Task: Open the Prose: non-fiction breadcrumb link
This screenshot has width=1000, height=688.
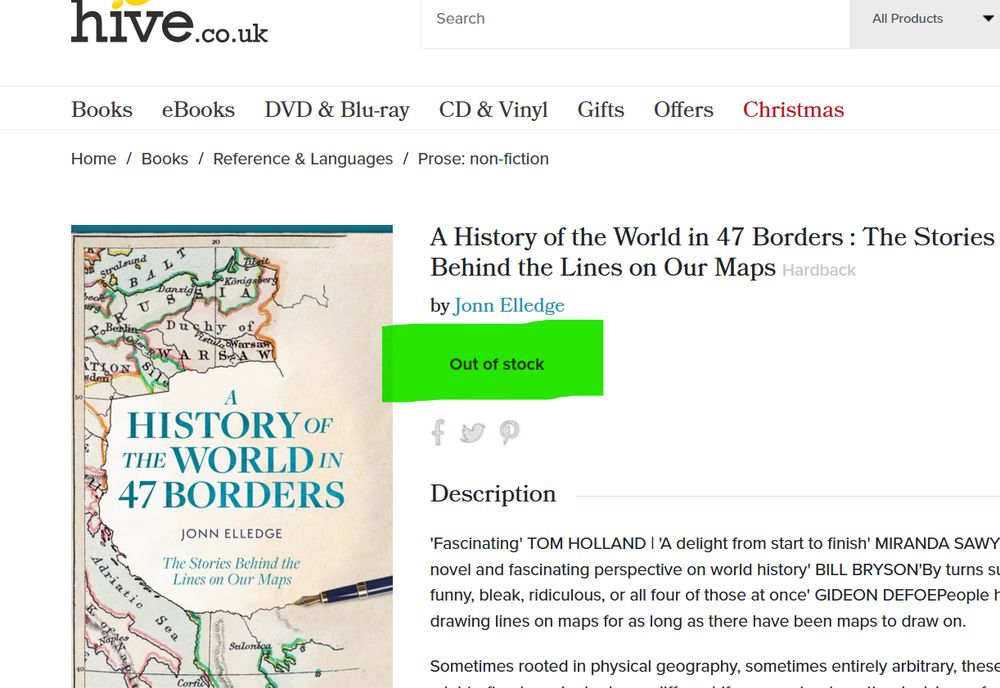Action: click(483, 159)
